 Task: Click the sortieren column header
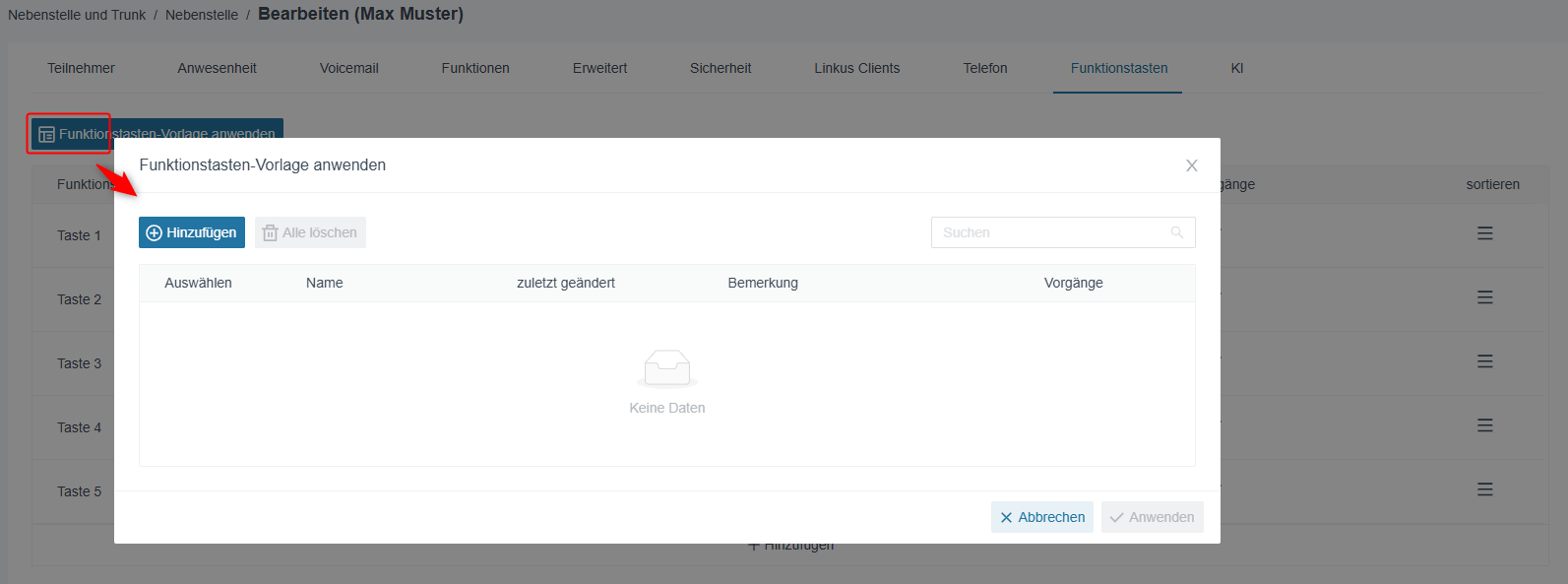(1493, 184)
